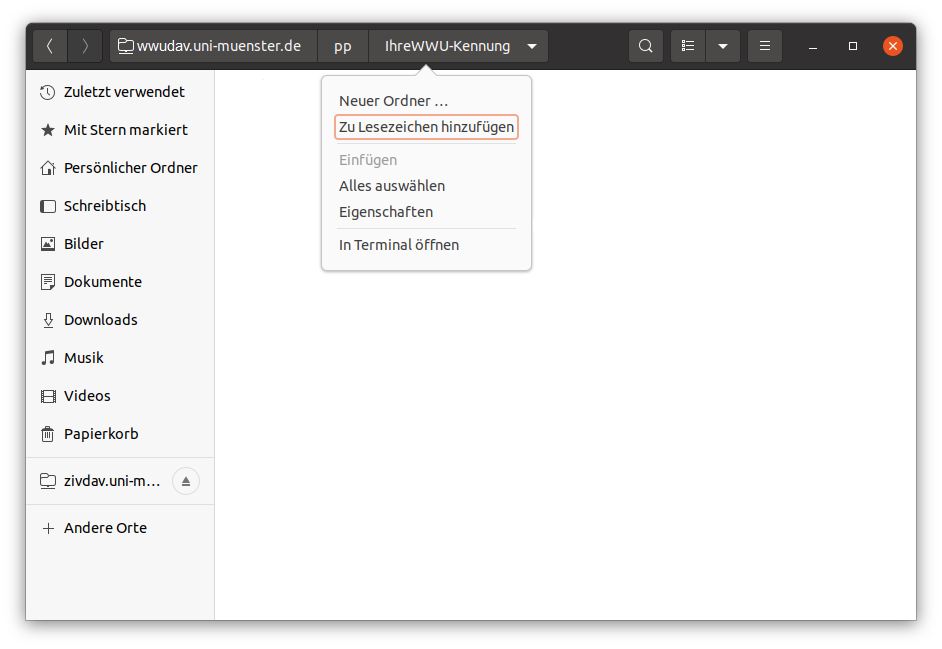Viewport: 942px width, 649px height.
Task: Choose Zu Lesezeichen hinzufügen
Action: click(x=426, y=127)
